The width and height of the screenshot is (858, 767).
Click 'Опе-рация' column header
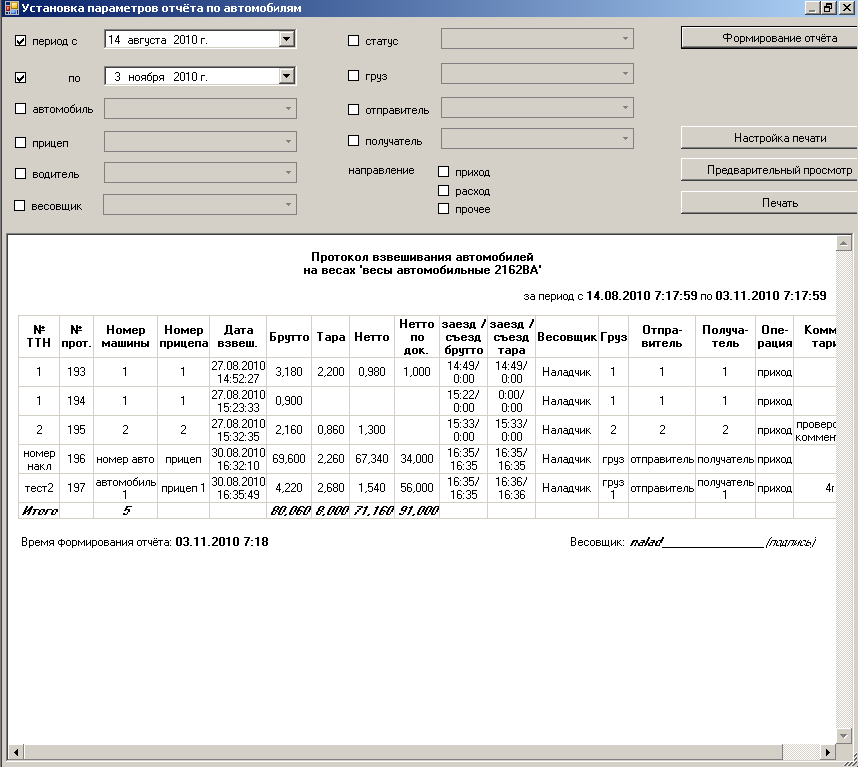(x=774, y=337)
